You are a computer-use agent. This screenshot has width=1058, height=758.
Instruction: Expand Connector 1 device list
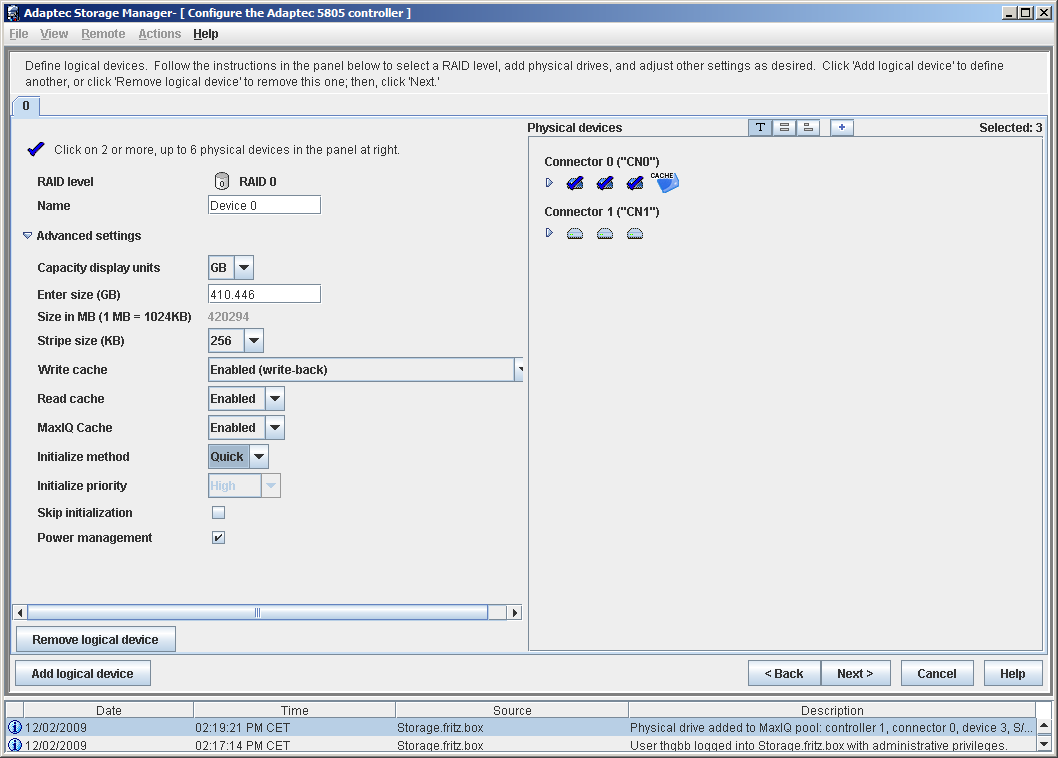pos(549,233)
